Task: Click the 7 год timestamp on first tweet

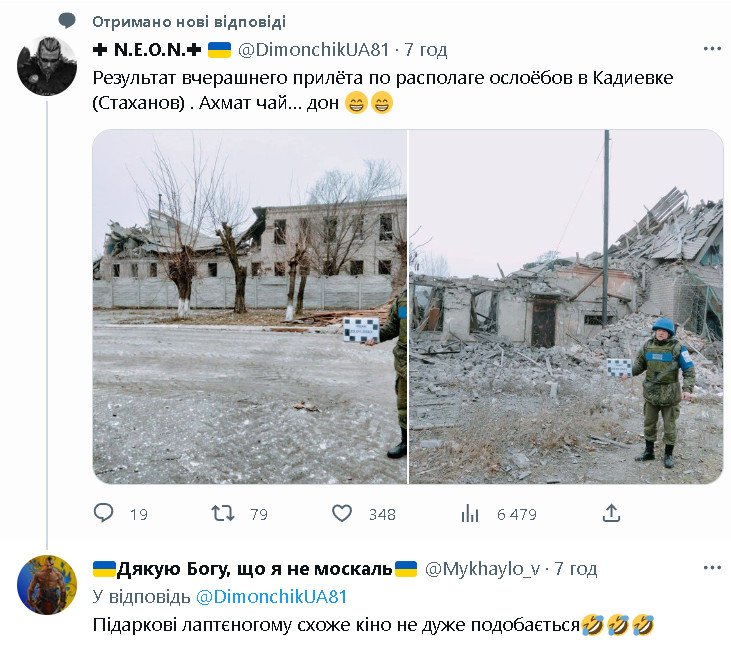Action: 426,49
